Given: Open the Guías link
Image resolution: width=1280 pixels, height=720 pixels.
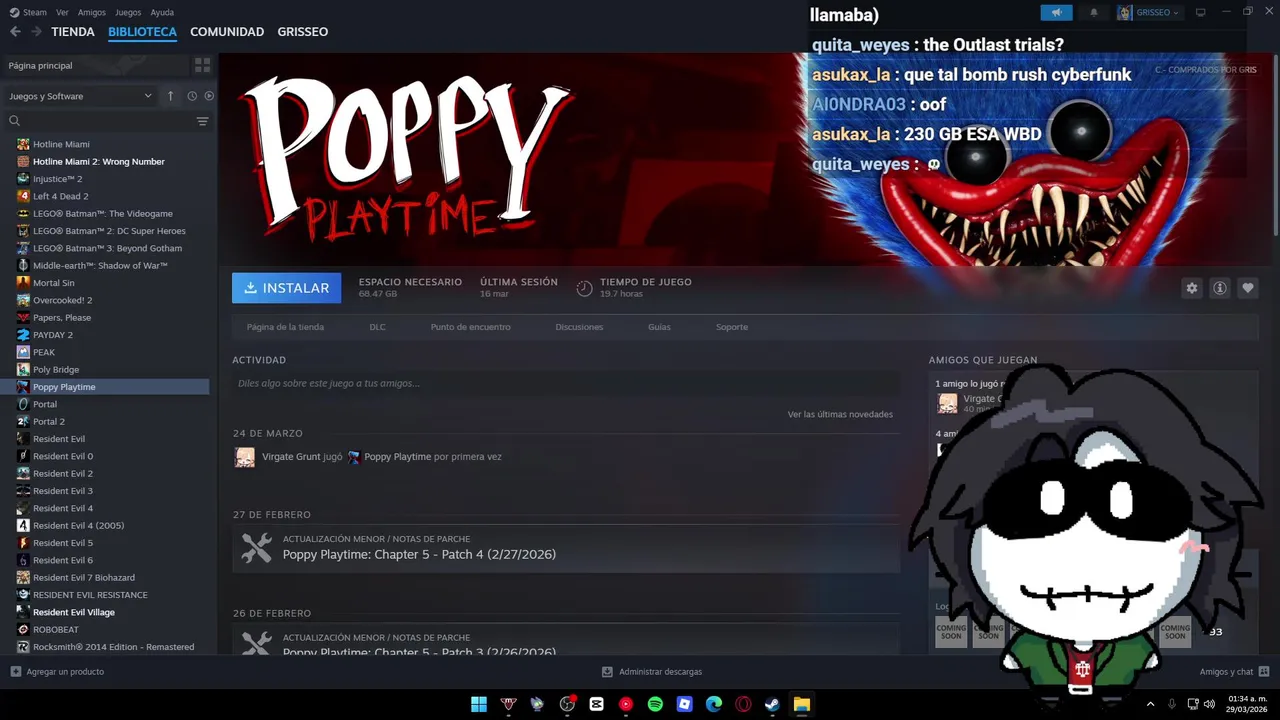Looking at the screenshot, I should coord(659,327).
